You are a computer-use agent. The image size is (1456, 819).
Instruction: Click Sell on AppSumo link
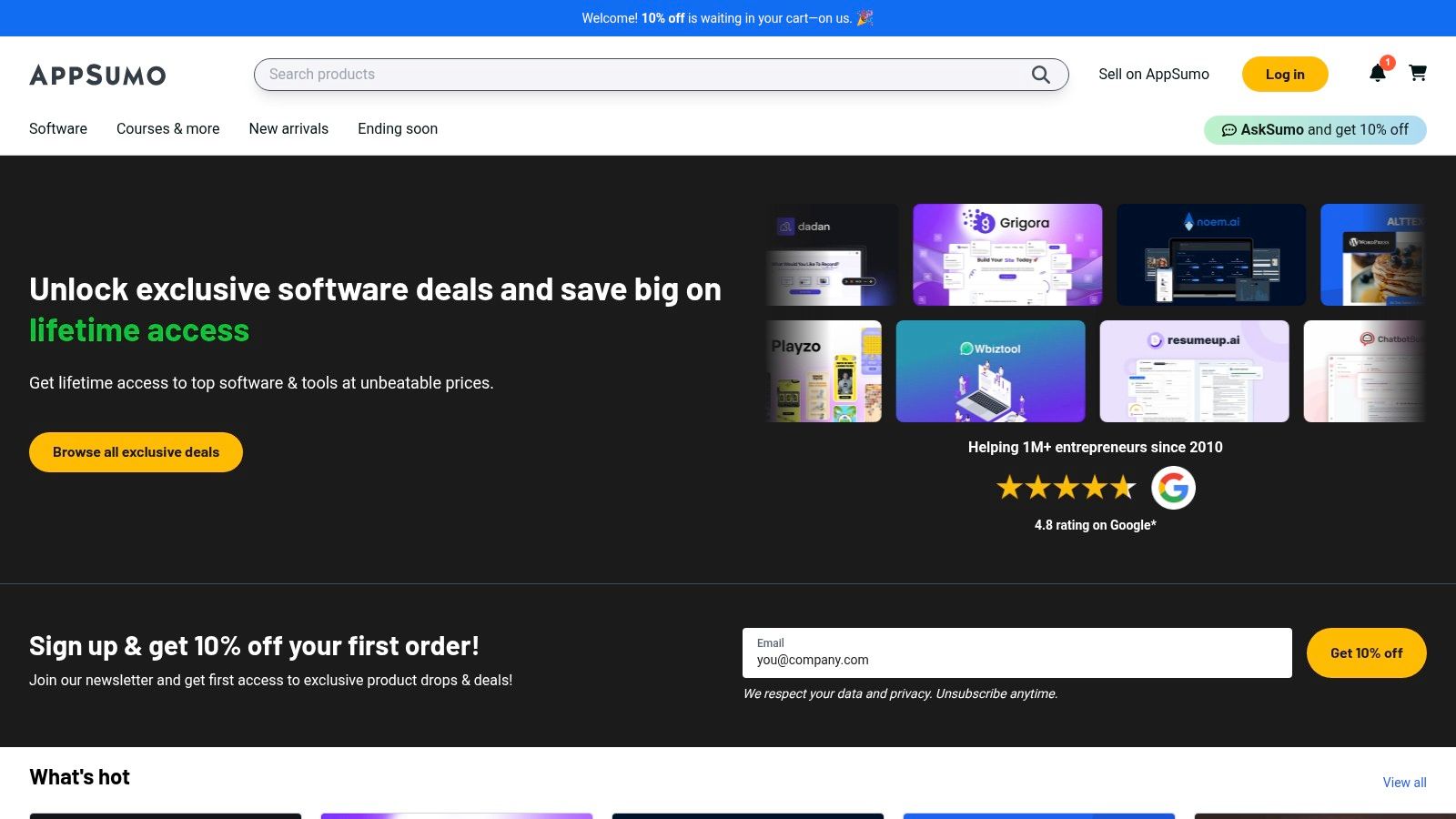(x=1154, y=75)
